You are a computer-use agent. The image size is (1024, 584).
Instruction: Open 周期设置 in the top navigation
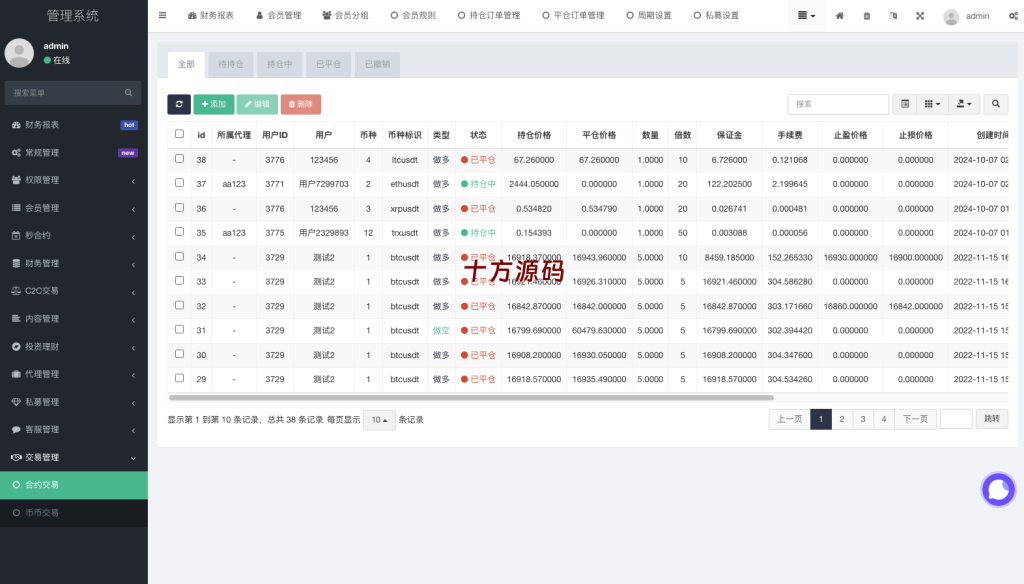[648, 15]
